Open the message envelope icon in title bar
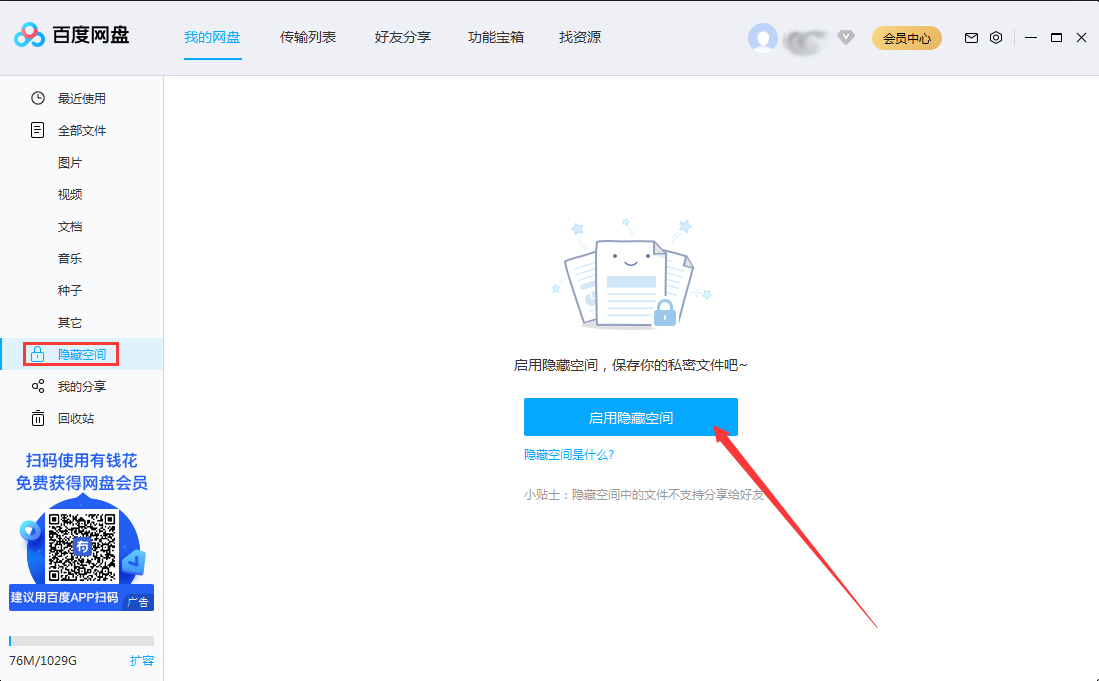Screen dimensions: 1099x681 (x=971, y=37)
